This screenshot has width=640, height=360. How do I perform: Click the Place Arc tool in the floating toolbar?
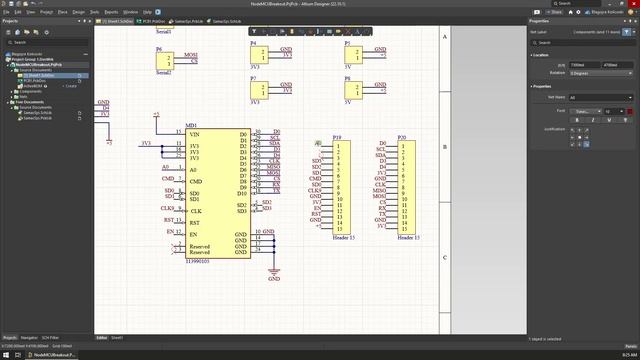point(367,31)
